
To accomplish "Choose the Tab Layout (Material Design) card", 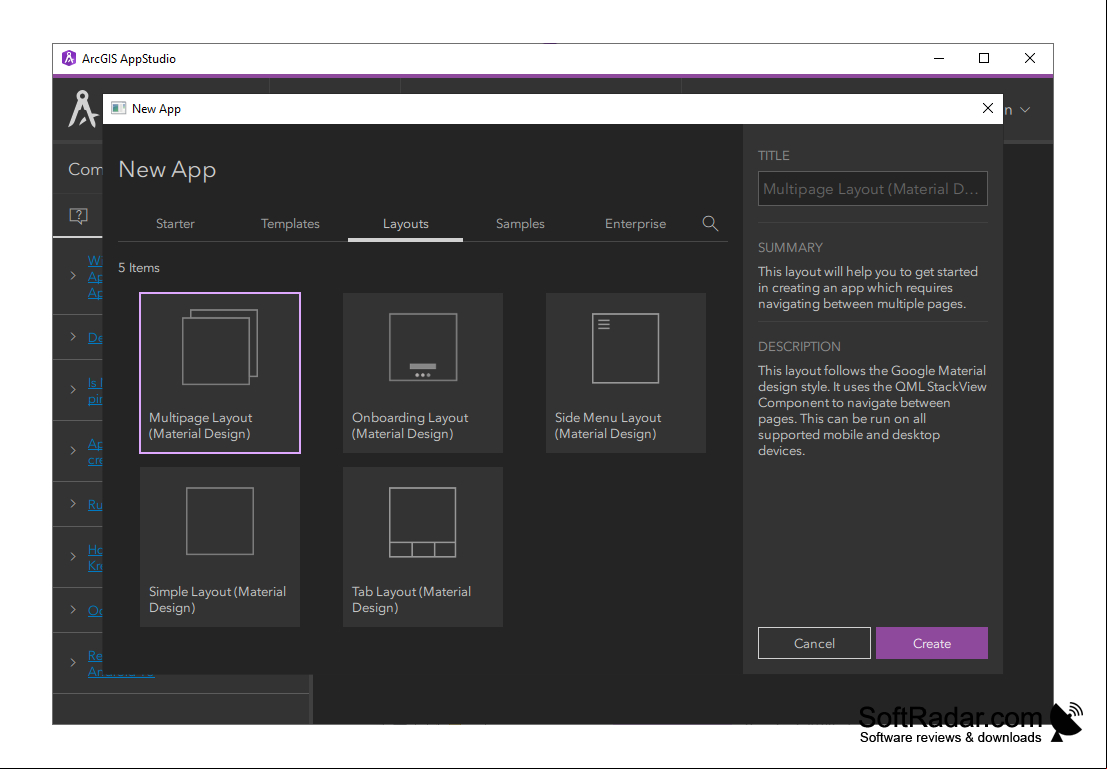I will pyautogui.click(x=423, y=547).
